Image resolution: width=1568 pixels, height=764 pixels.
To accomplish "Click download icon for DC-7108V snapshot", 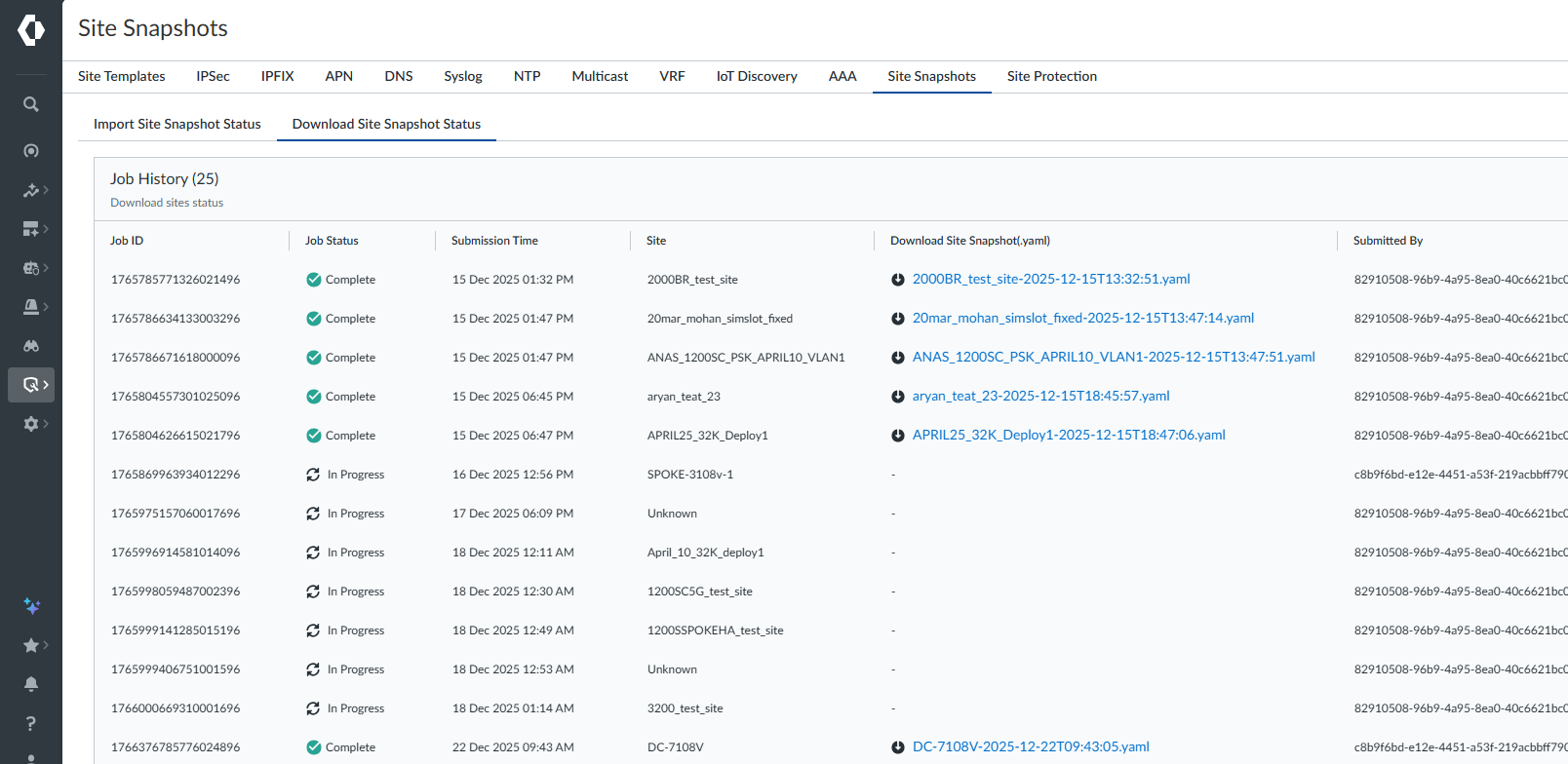I will pos(897,747).
